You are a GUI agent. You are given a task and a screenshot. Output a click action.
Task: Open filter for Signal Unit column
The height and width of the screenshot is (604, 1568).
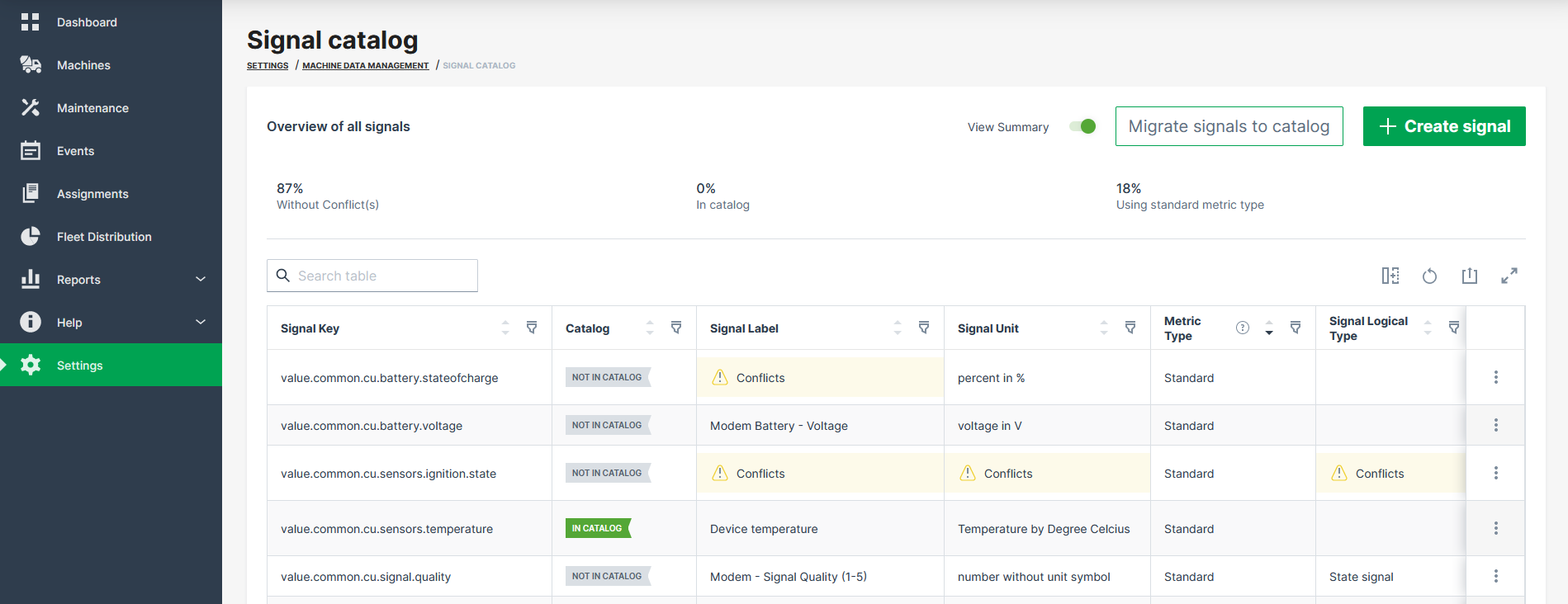click(x=1130, y=328)
